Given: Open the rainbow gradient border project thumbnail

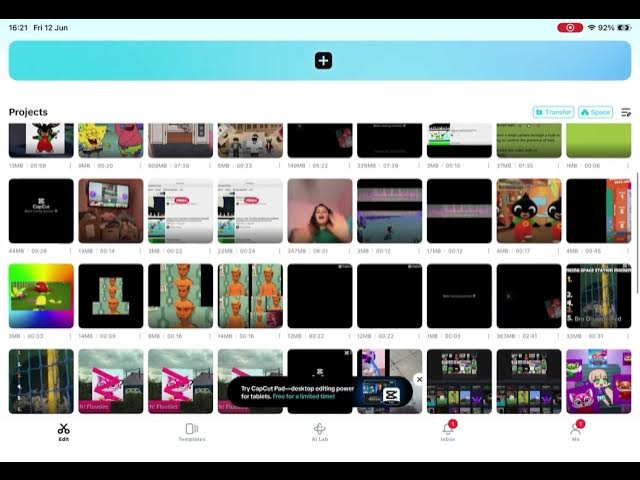Looking at the screenshot, I should (41, 296).
